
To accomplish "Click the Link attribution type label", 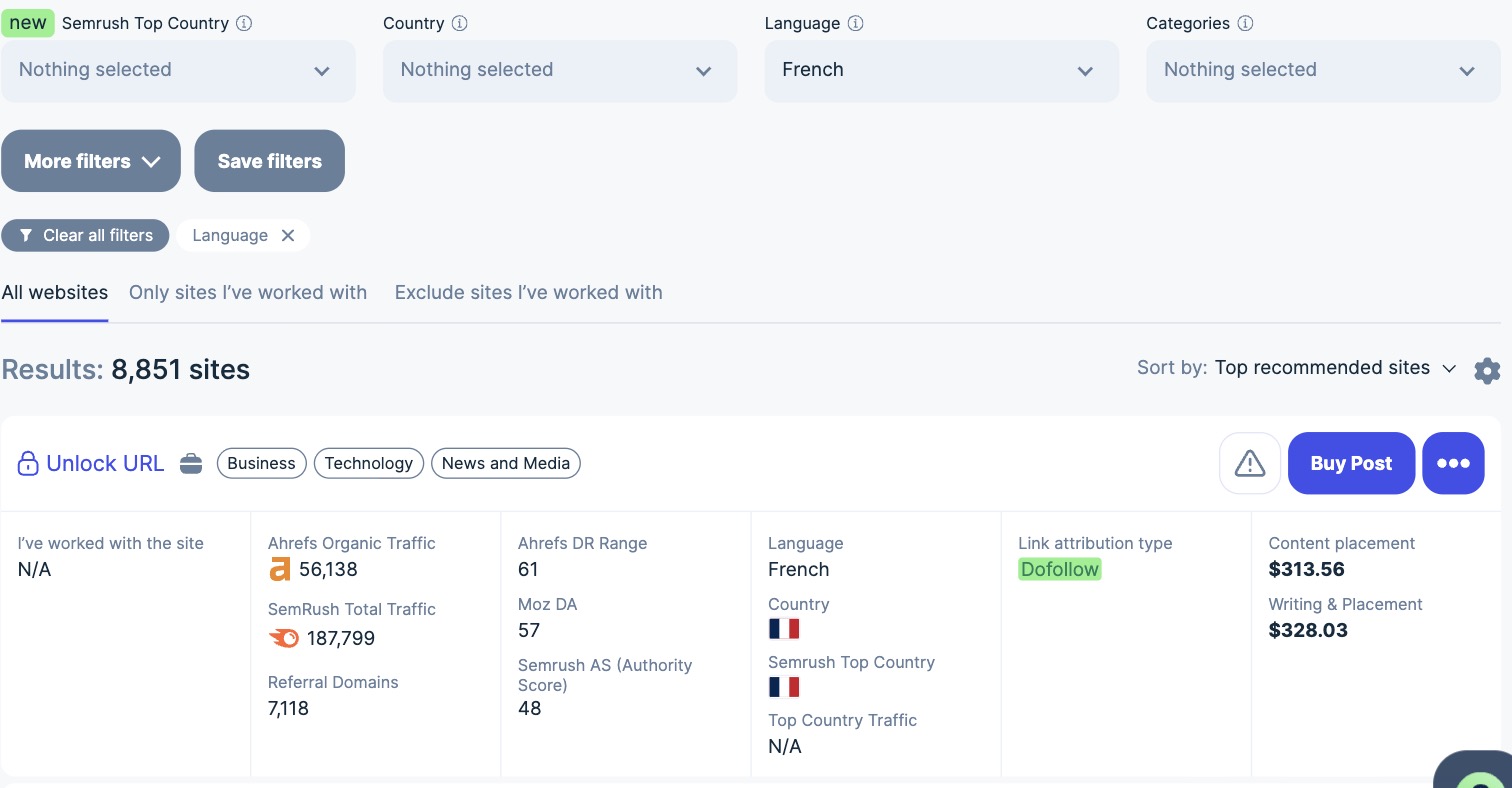I will click(x=1095, y=544).
